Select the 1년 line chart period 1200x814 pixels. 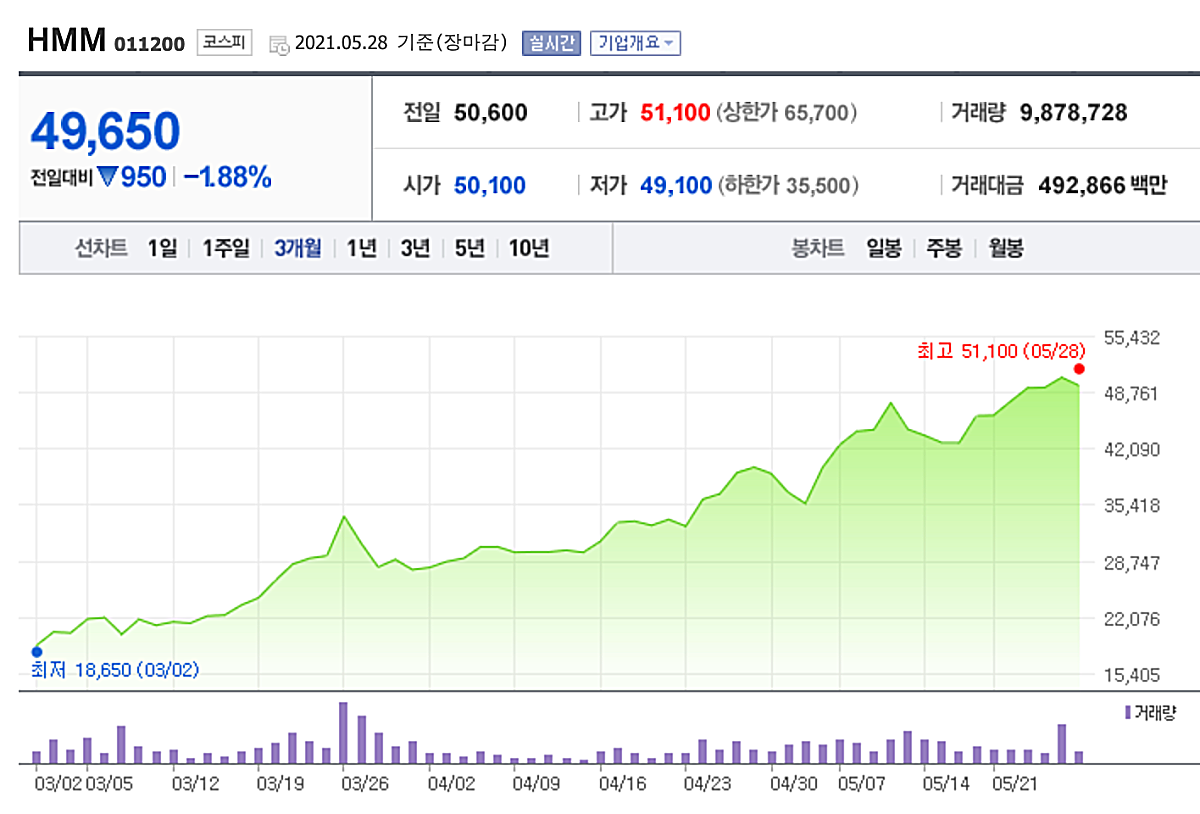pyautogui.click(x=361, y=248)
